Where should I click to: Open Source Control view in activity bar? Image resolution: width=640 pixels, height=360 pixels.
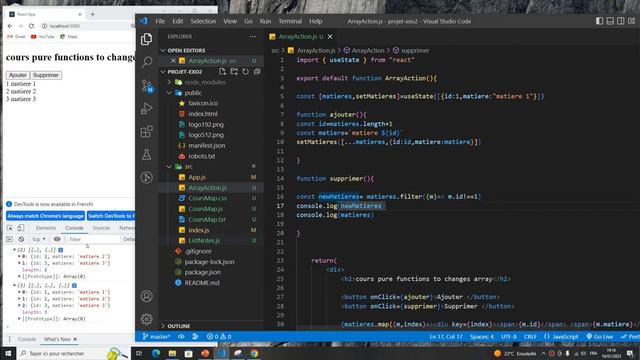147,85
